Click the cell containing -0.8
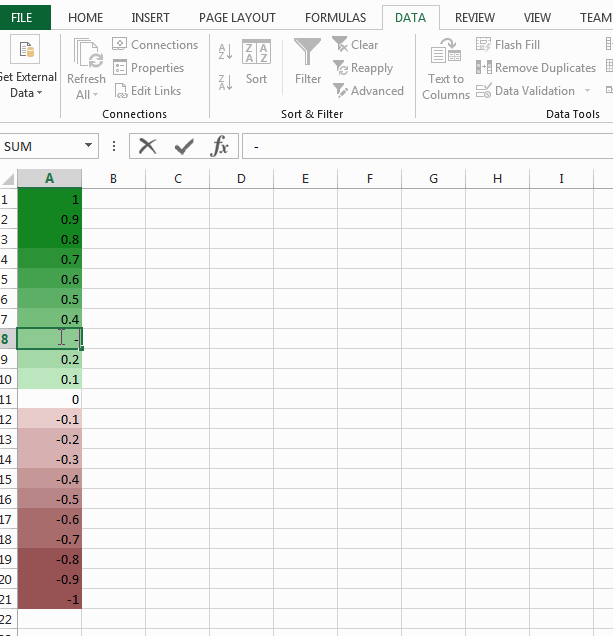 [49, 559]
